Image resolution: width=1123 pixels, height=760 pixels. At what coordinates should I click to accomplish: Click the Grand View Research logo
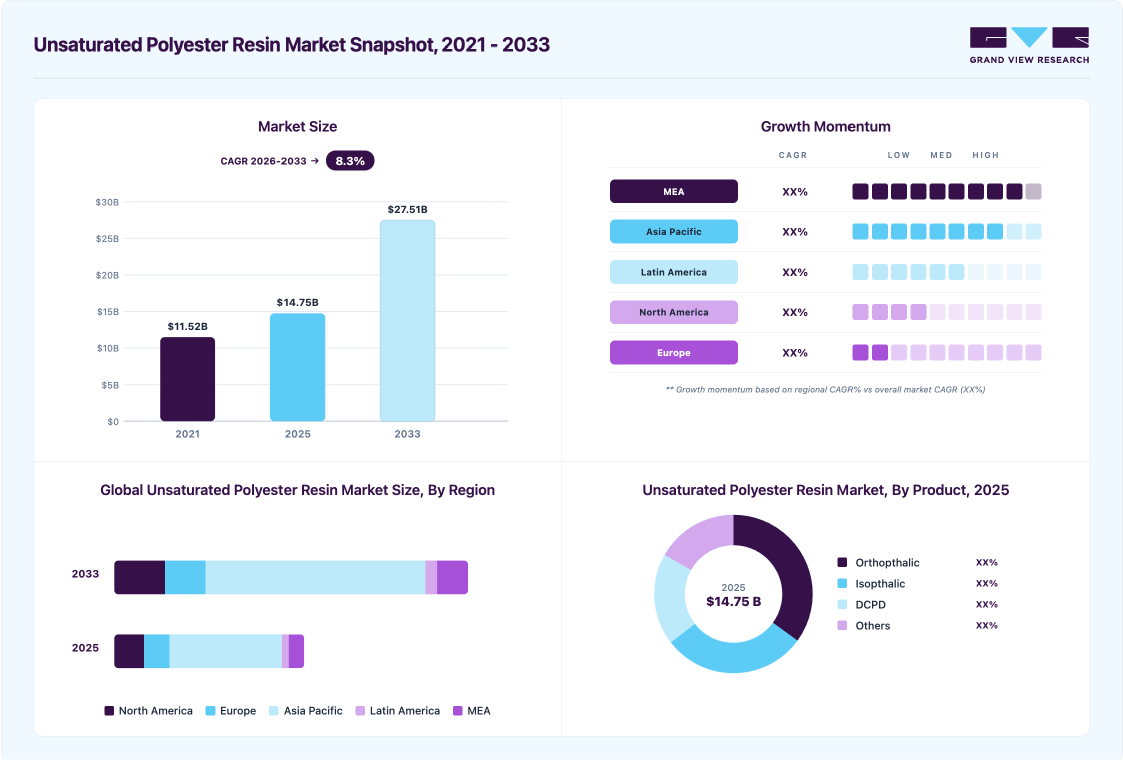click(x=1029, y=45)
